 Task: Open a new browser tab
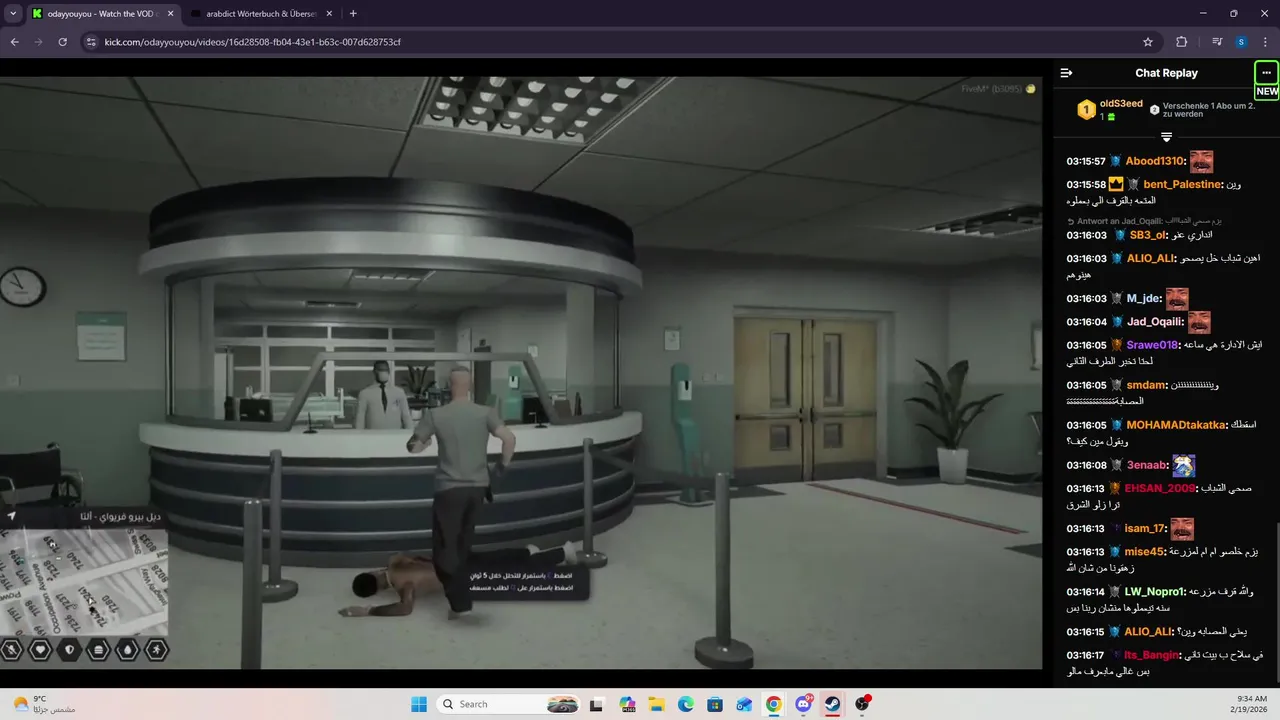click(353, 14)
